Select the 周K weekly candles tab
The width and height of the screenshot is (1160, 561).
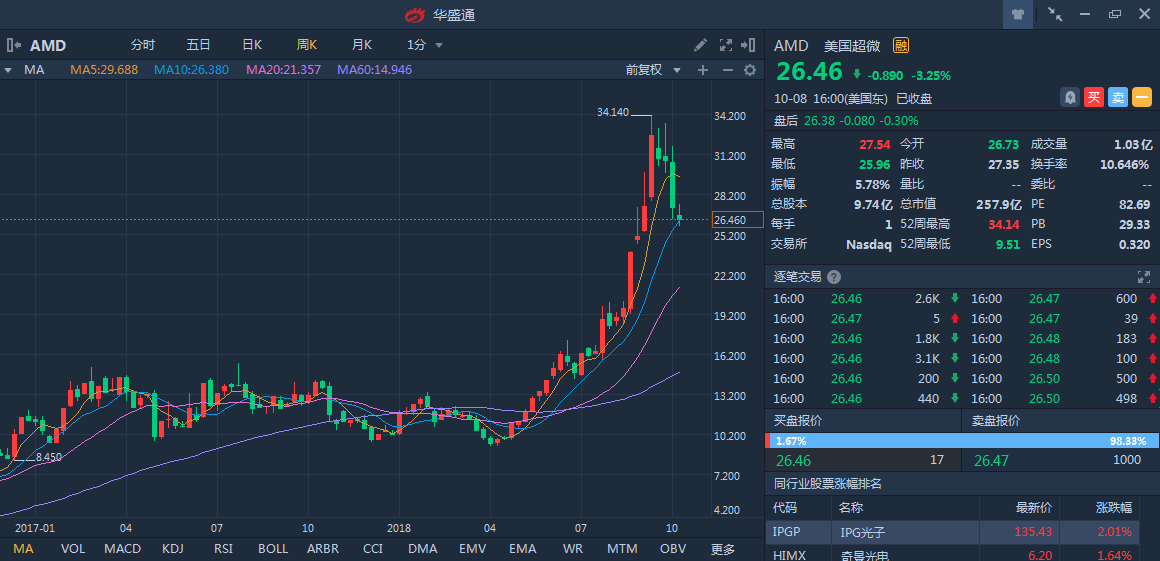307,45
